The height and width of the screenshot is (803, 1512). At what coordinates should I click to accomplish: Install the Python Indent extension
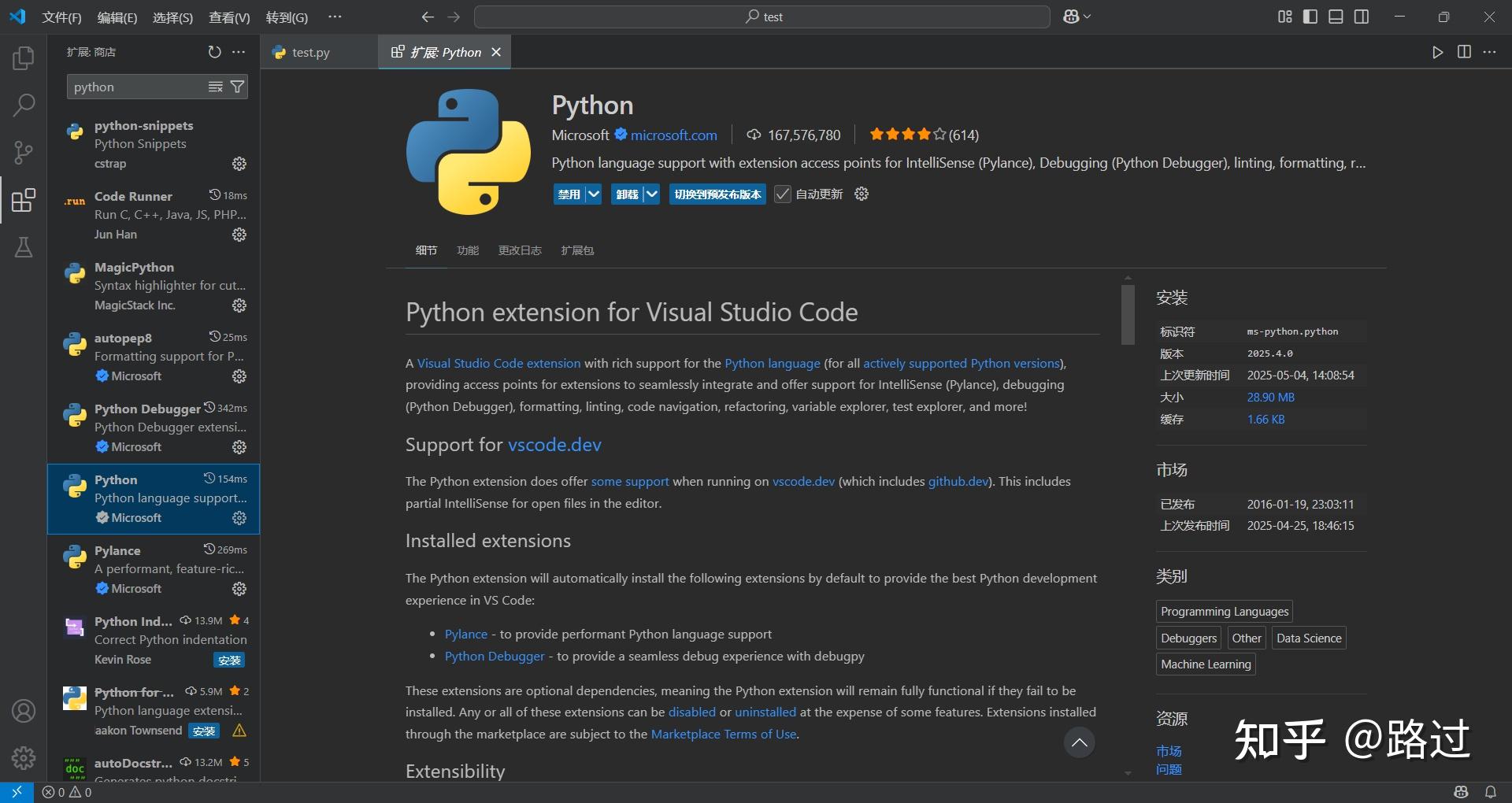click(x=228, y=661)
